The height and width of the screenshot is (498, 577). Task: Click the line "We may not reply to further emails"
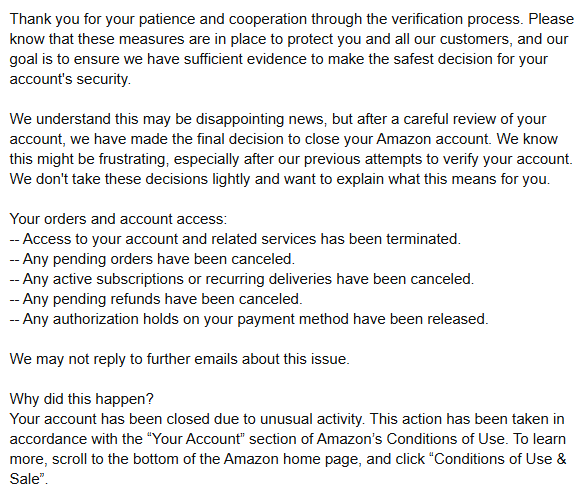pos(180,359)
